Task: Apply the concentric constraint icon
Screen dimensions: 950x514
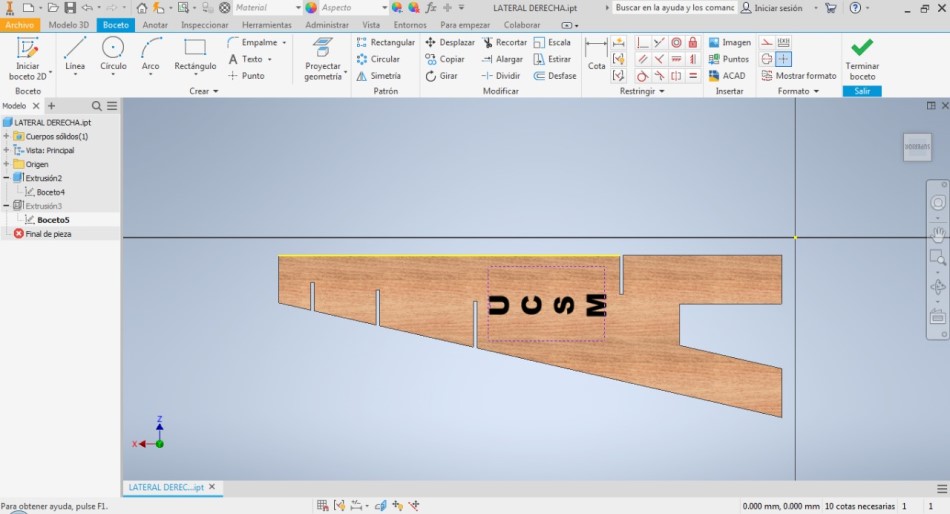Action: point(676,42)
